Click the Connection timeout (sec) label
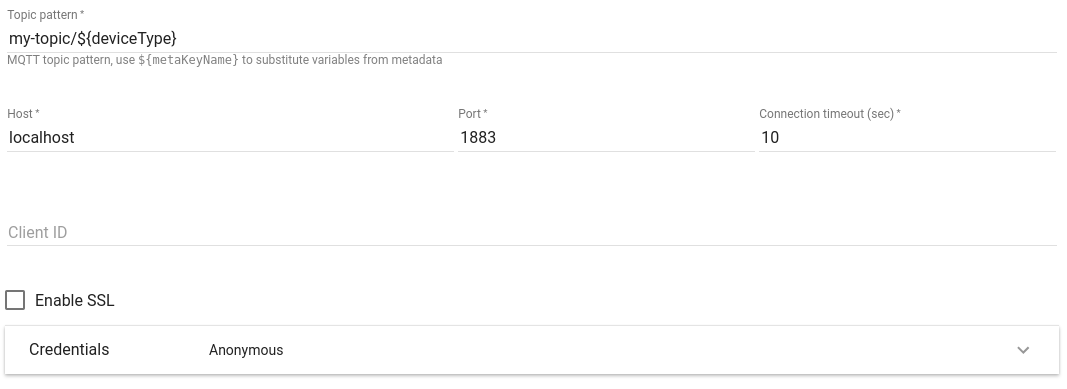The width and height of the screenshot is (1067, 389). [830, 114]
